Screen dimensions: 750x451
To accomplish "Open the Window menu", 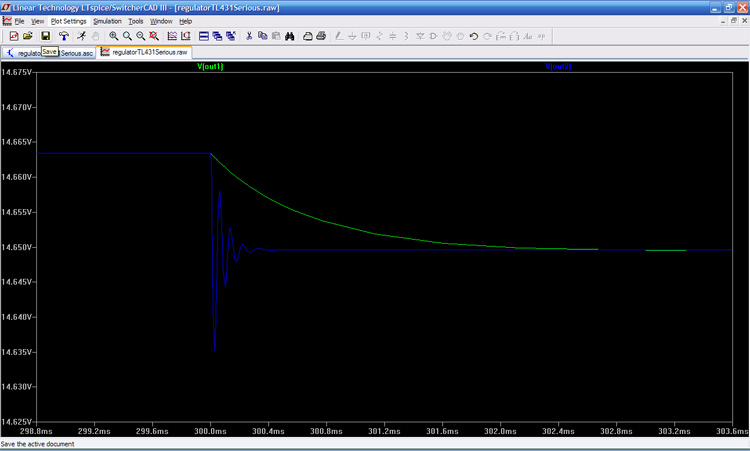I will 161,21.
